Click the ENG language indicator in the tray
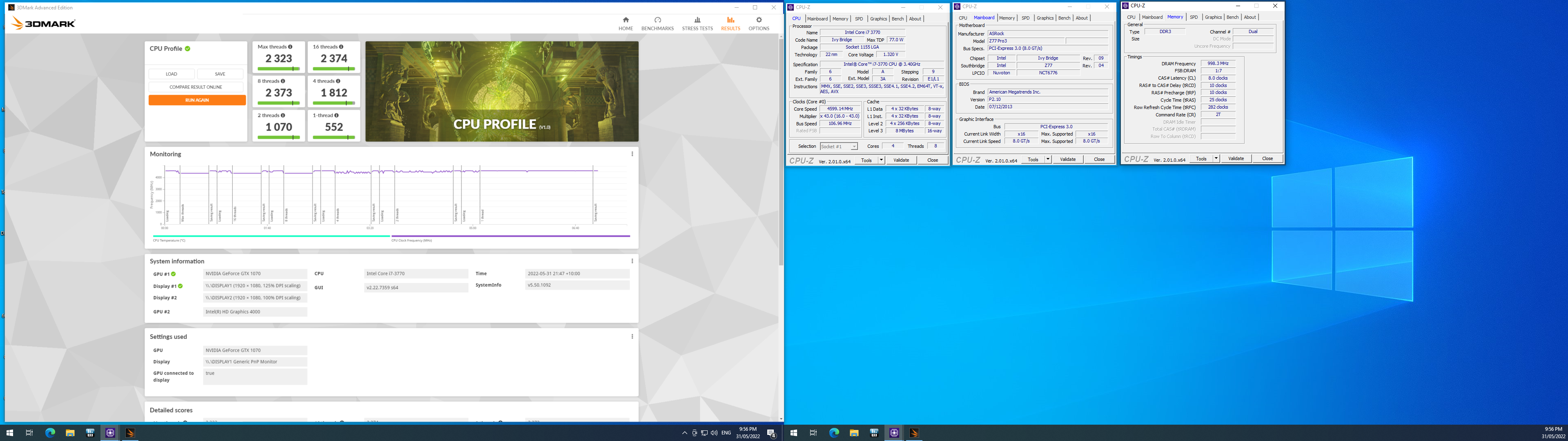The image size is (1568, 441). [726, 433]
